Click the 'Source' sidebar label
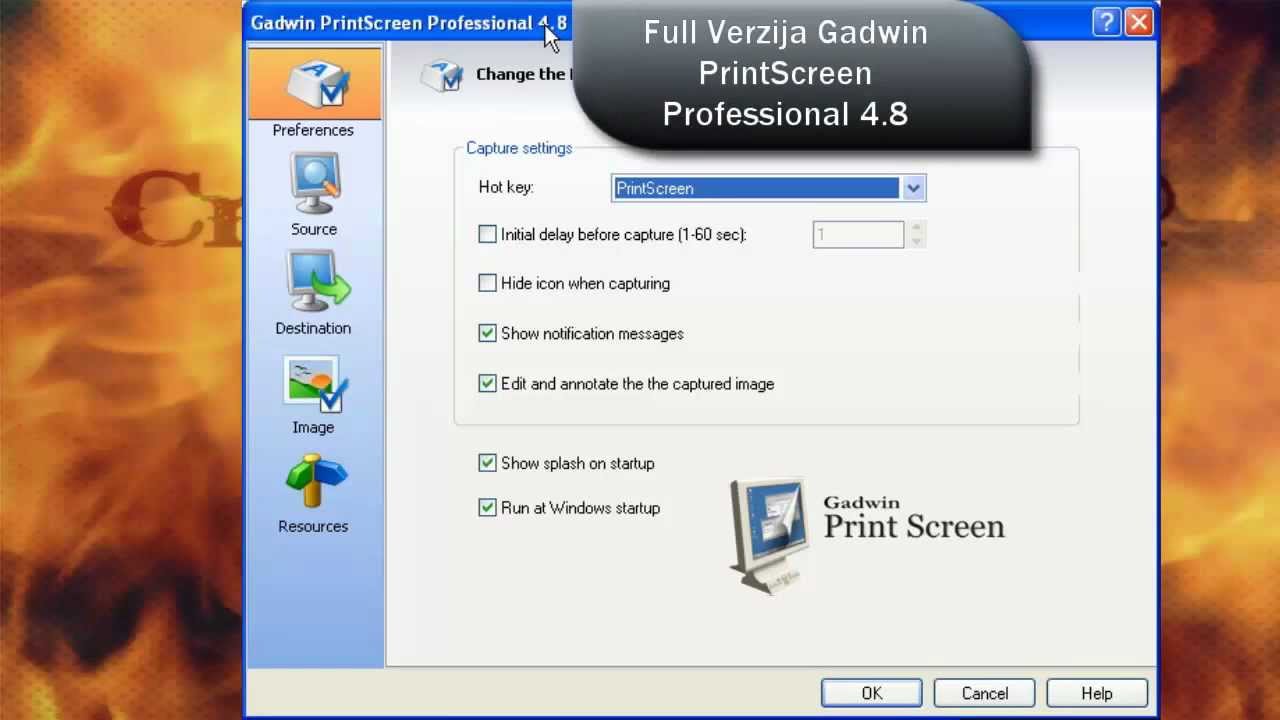1280x720 pixels. [x=314, y=229]
